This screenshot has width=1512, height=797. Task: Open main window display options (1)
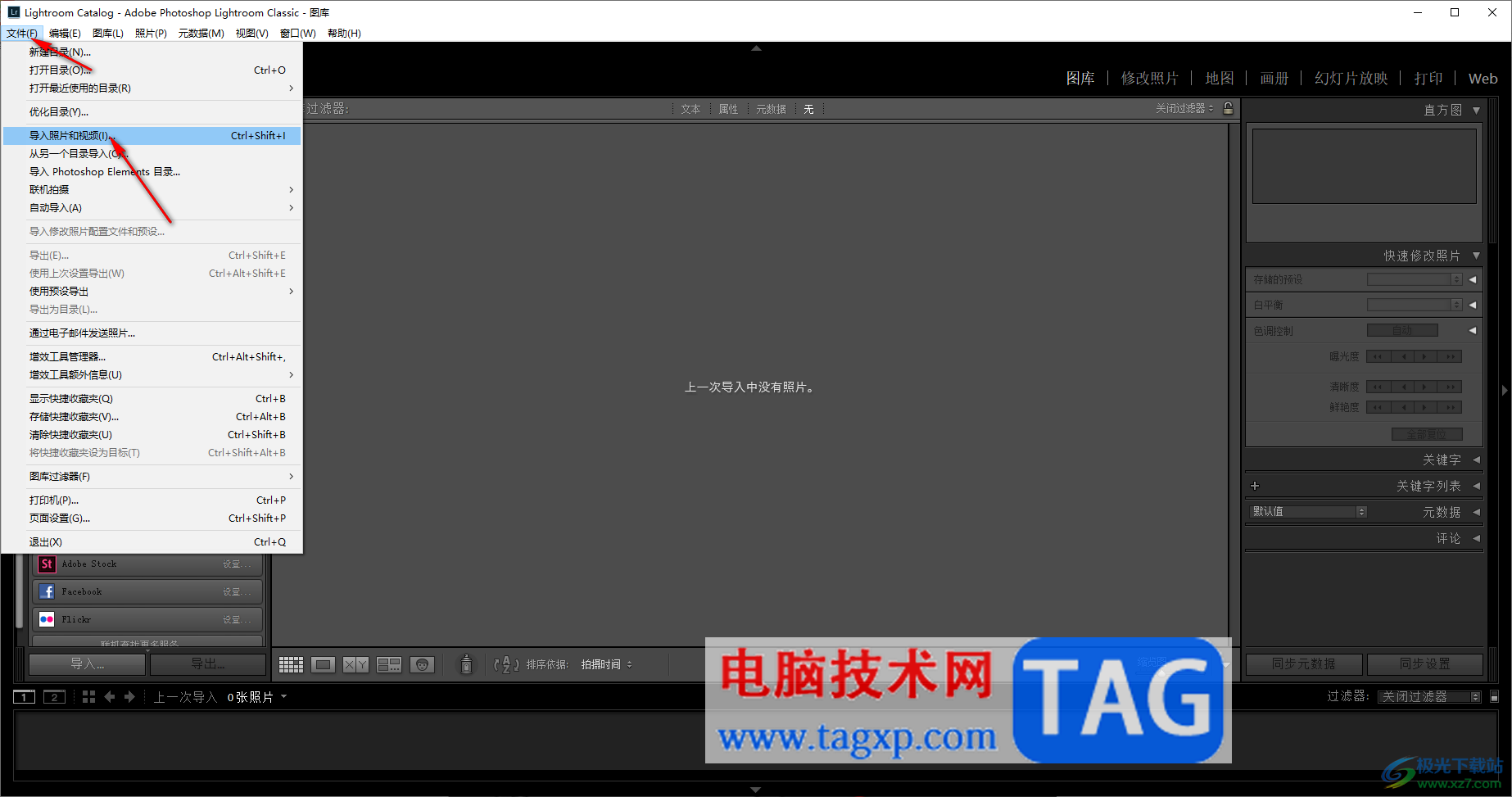coord(25,697)
